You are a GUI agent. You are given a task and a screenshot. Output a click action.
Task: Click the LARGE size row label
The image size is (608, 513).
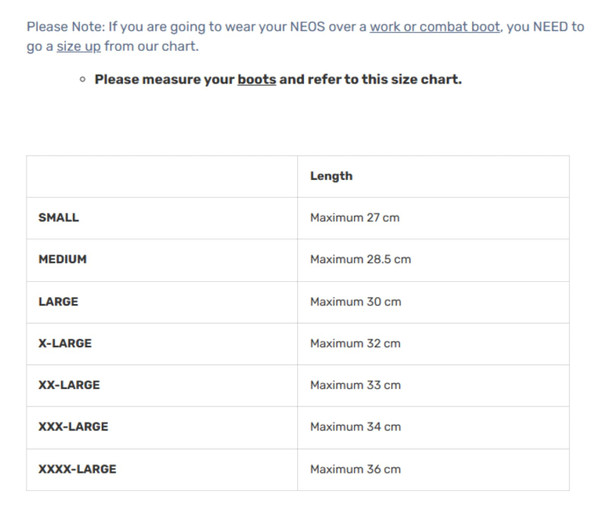(x=58, y=301)
